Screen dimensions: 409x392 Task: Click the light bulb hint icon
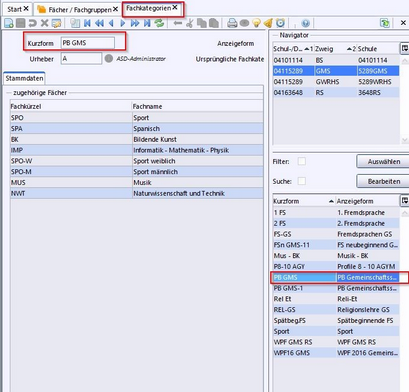(x=256, y=23)
